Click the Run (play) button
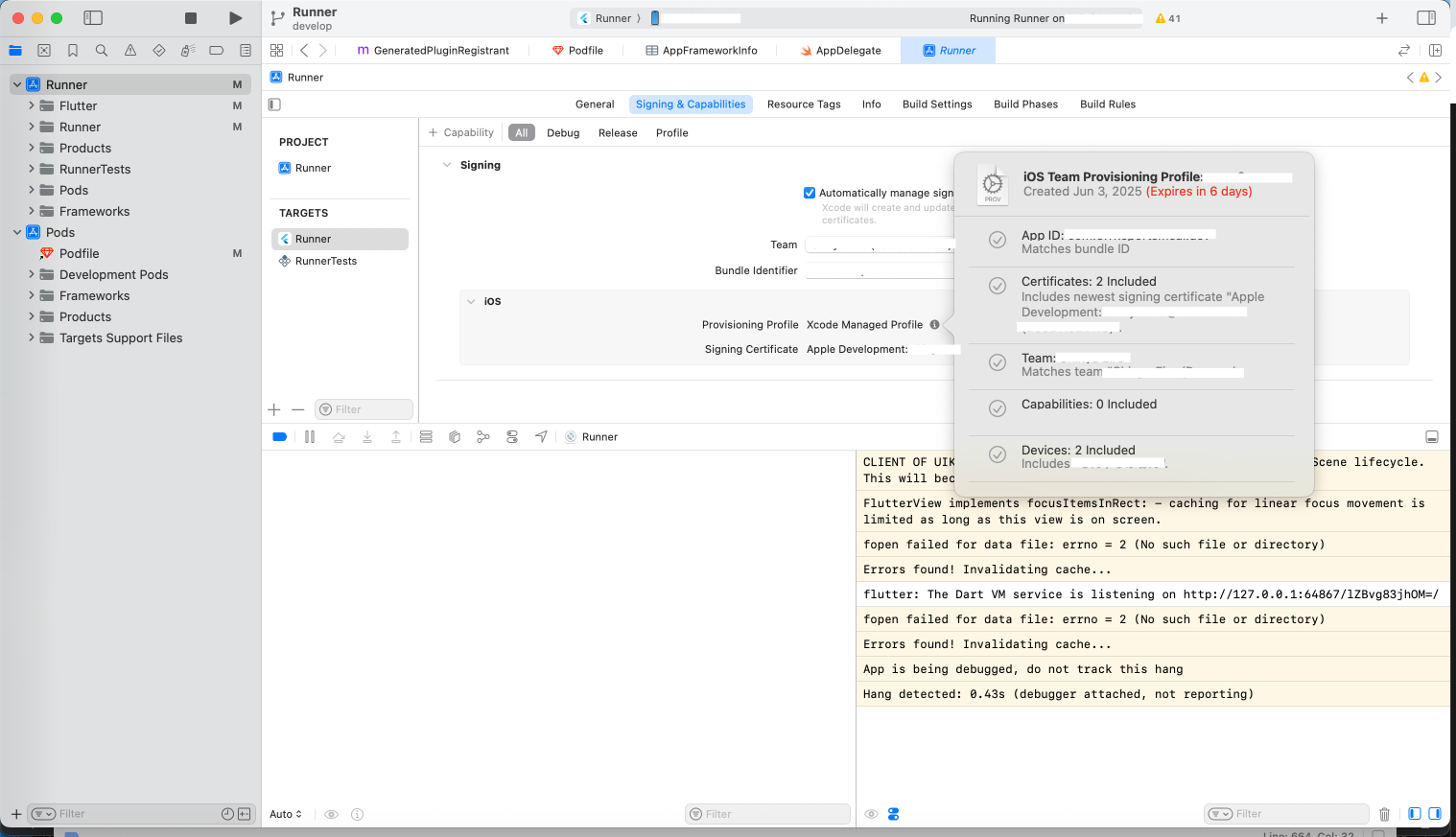1456x837 pixels. point(235,18)
